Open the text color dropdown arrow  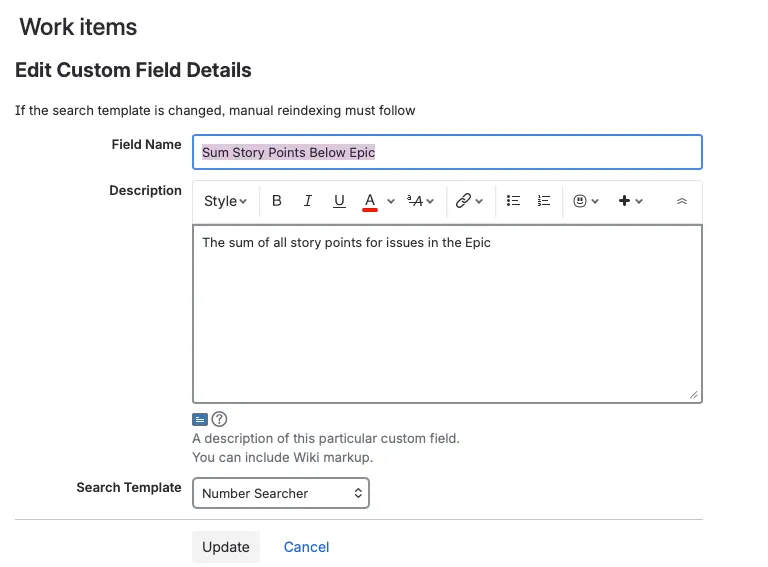pos(391,201)
